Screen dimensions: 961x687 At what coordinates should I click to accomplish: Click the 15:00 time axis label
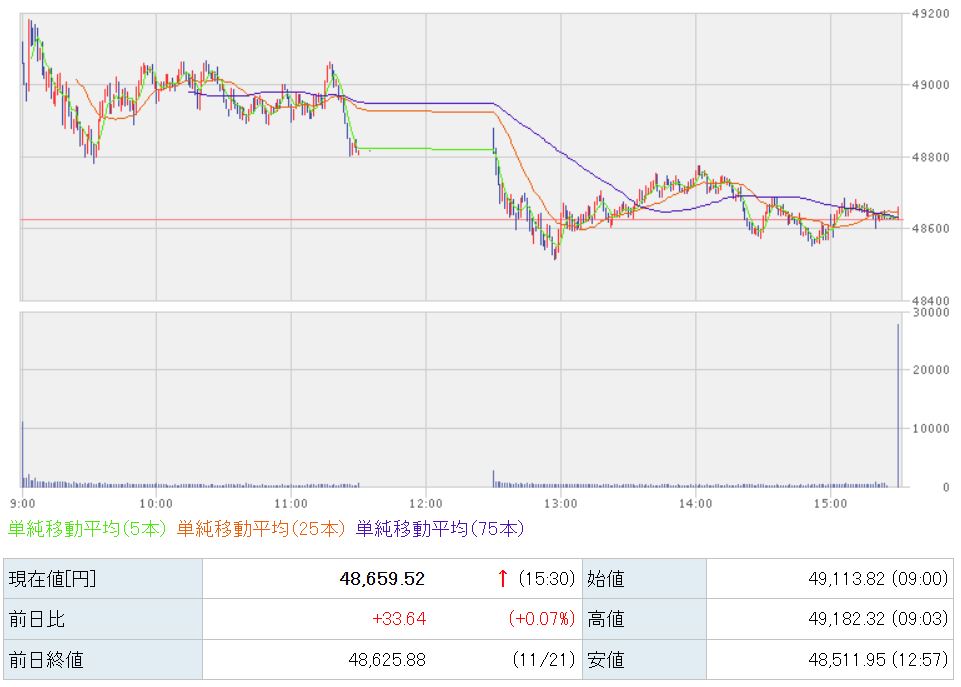coord(831,502)
